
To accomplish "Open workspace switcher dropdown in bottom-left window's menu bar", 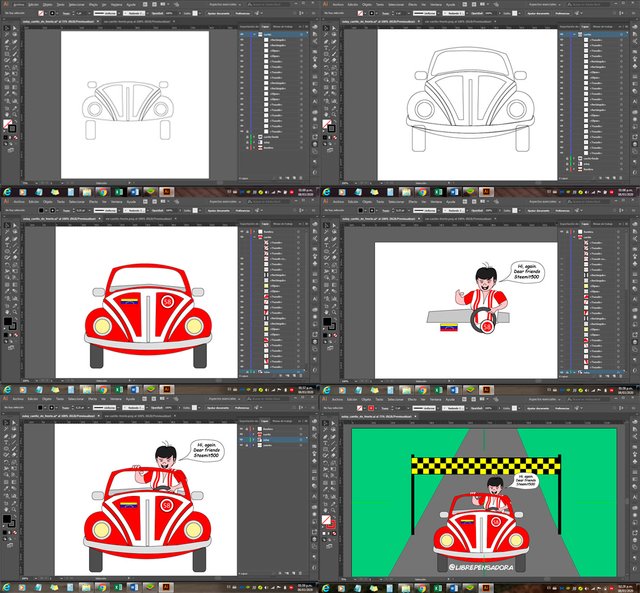I will coord(224,398).
